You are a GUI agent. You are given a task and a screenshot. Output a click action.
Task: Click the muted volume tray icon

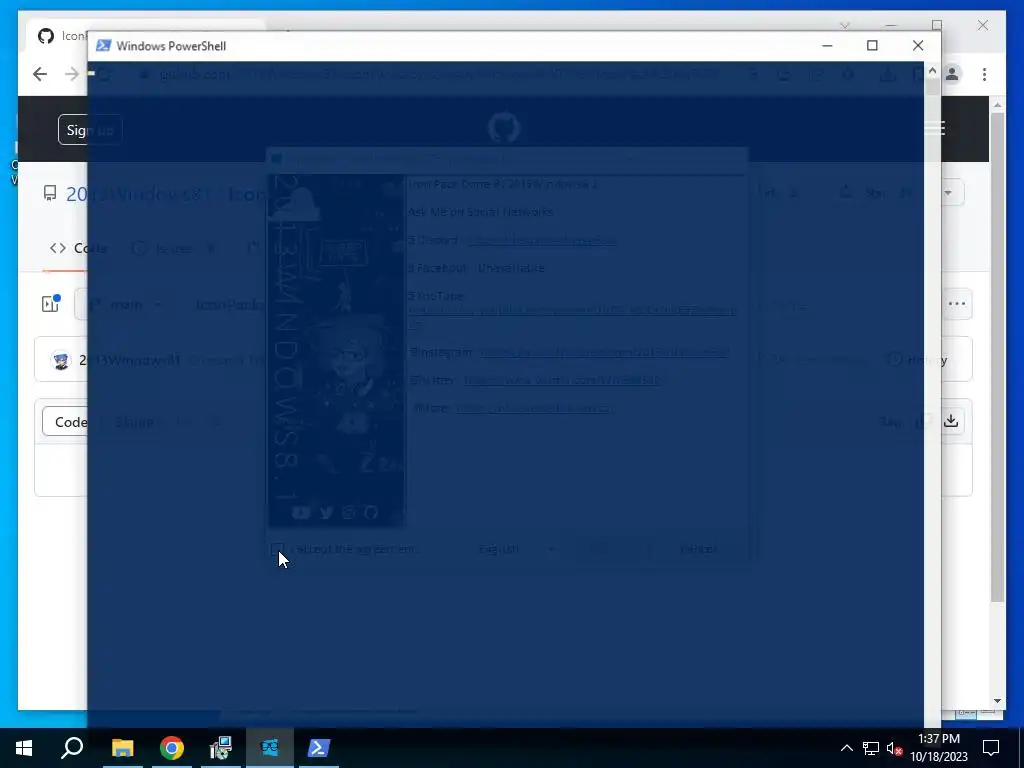coord(895,748)
